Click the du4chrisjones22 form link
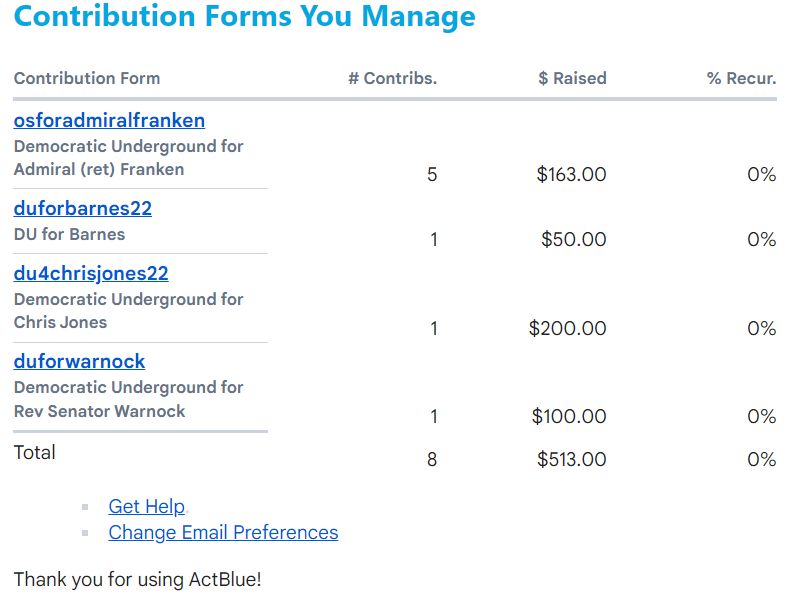 [x=91, y=274]
